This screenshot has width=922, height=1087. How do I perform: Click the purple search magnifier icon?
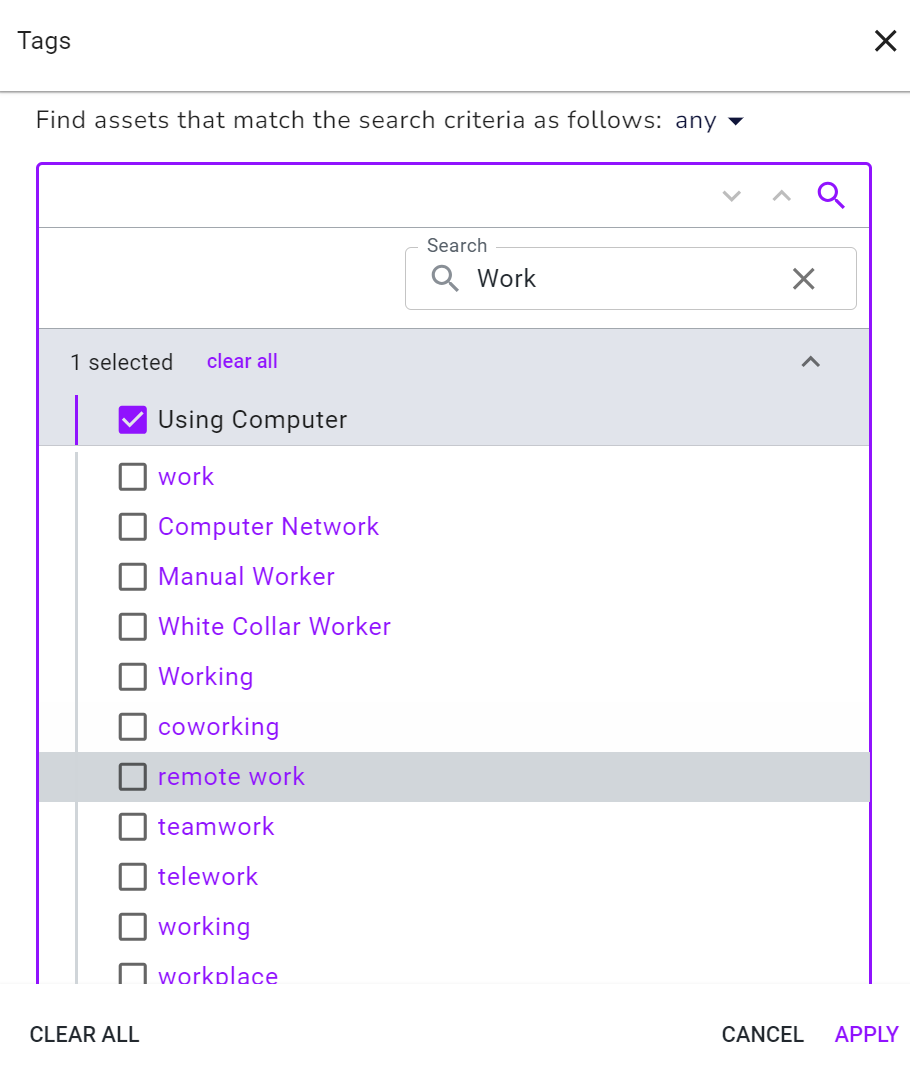click(830, 195)
